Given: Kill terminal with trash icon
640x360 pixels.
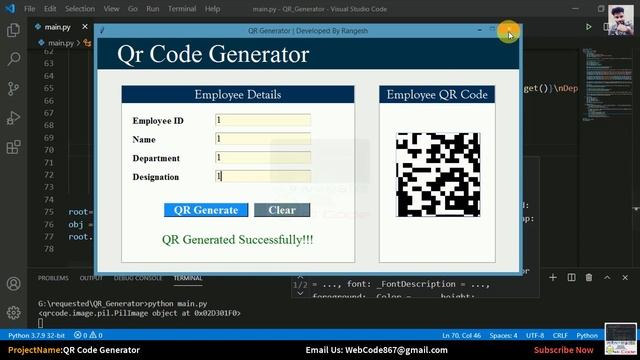Looking at the screenshot, I should click(x=589, y=278).
